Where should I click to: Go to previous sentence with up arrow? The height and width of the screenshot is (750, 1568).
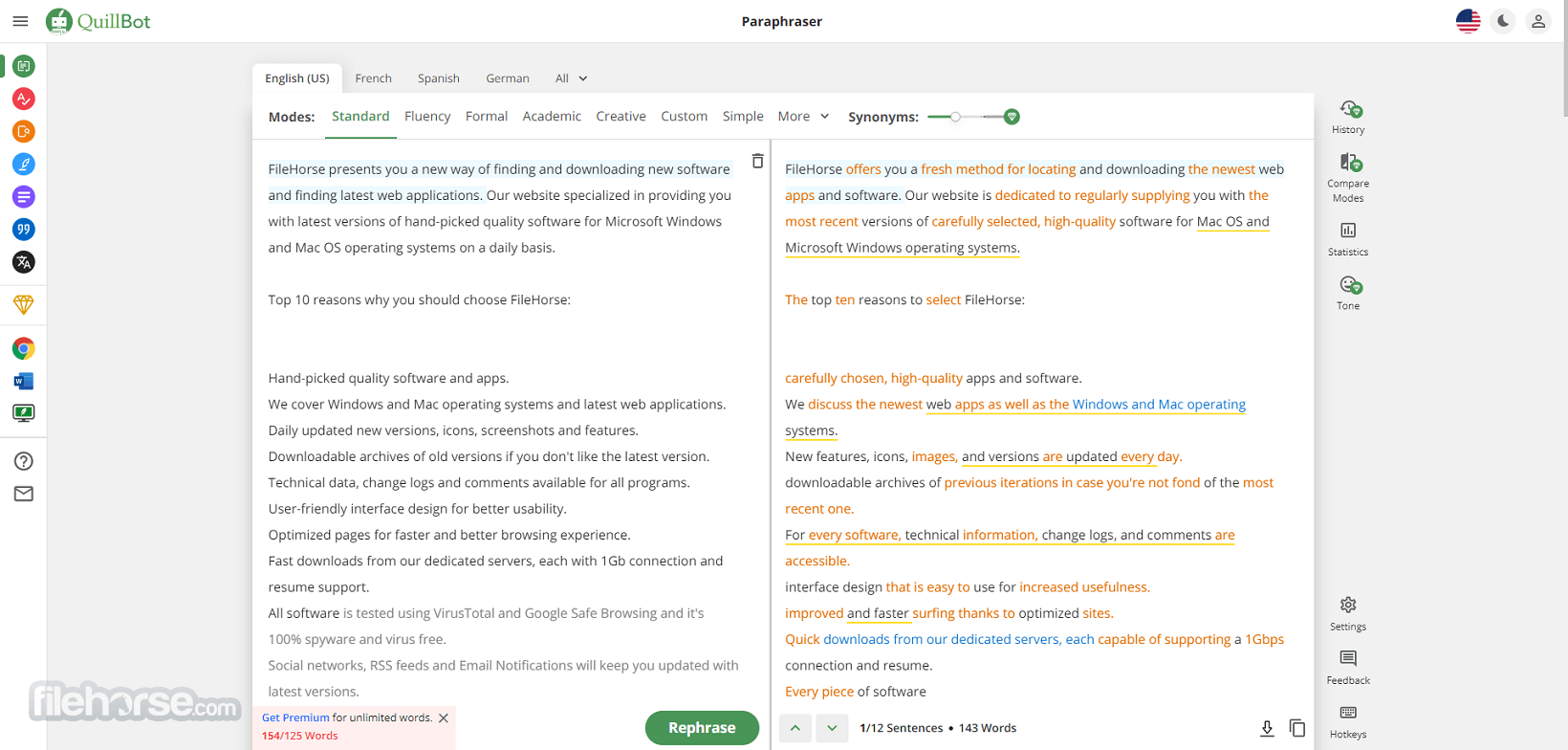click(x=795, y=728)
